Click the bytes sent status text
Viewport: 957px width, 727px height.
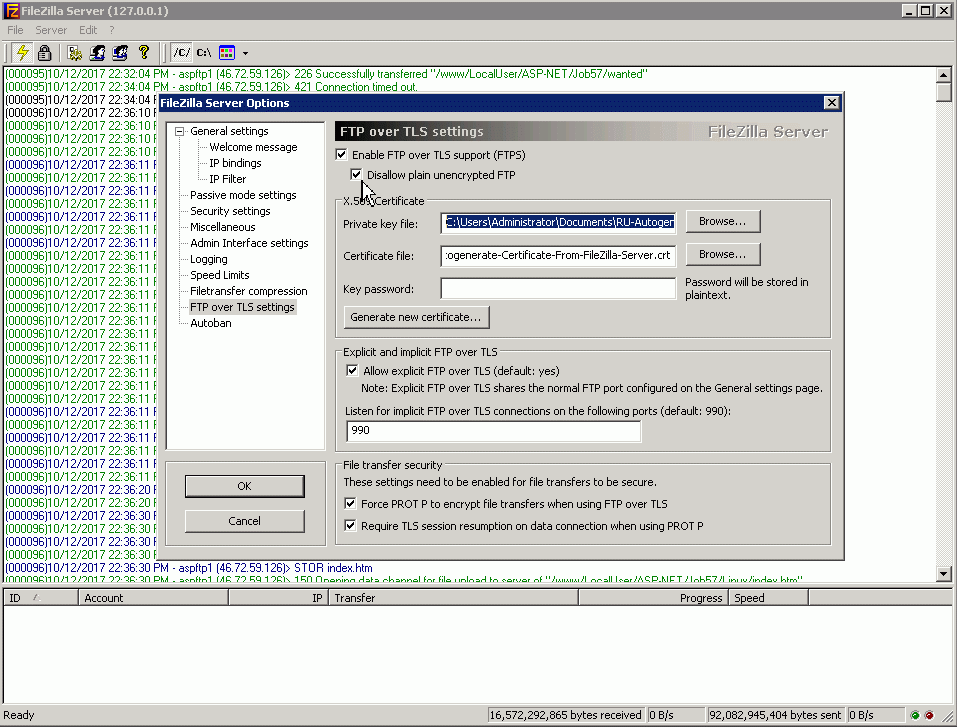(x=775, y=715)
